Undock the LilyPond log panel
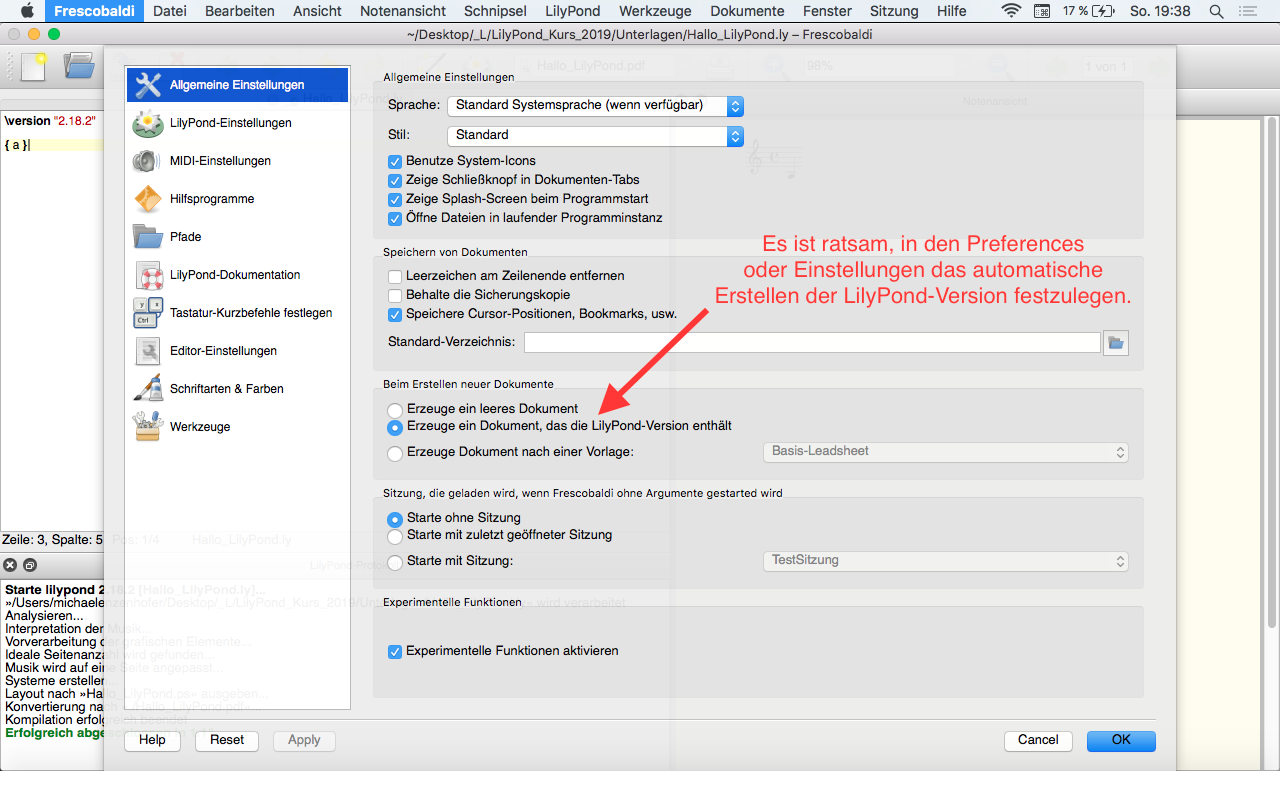Screen dimensions: 1280x800 tap(30, 565)
